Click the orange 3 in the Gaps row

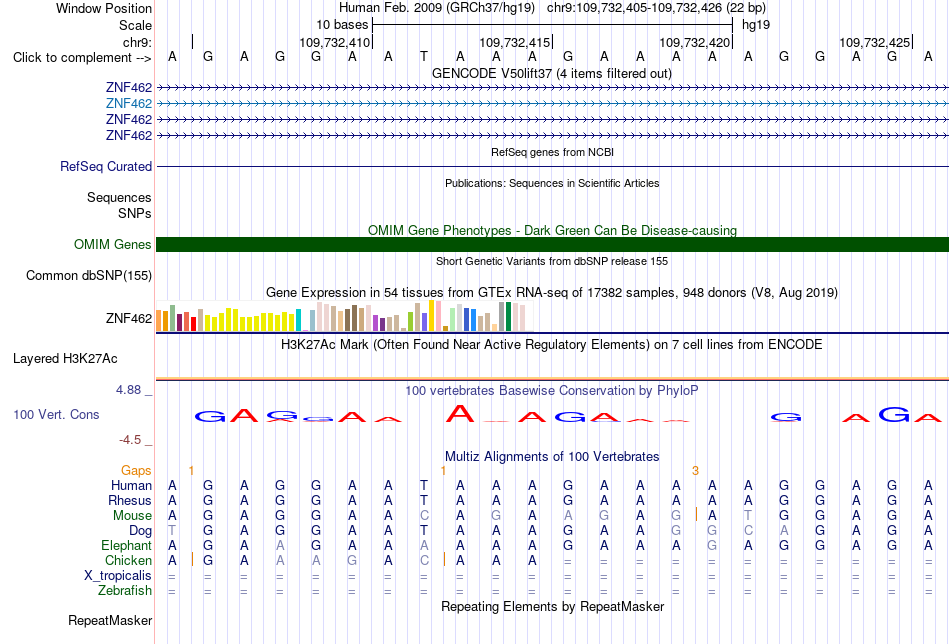[696, 471]
